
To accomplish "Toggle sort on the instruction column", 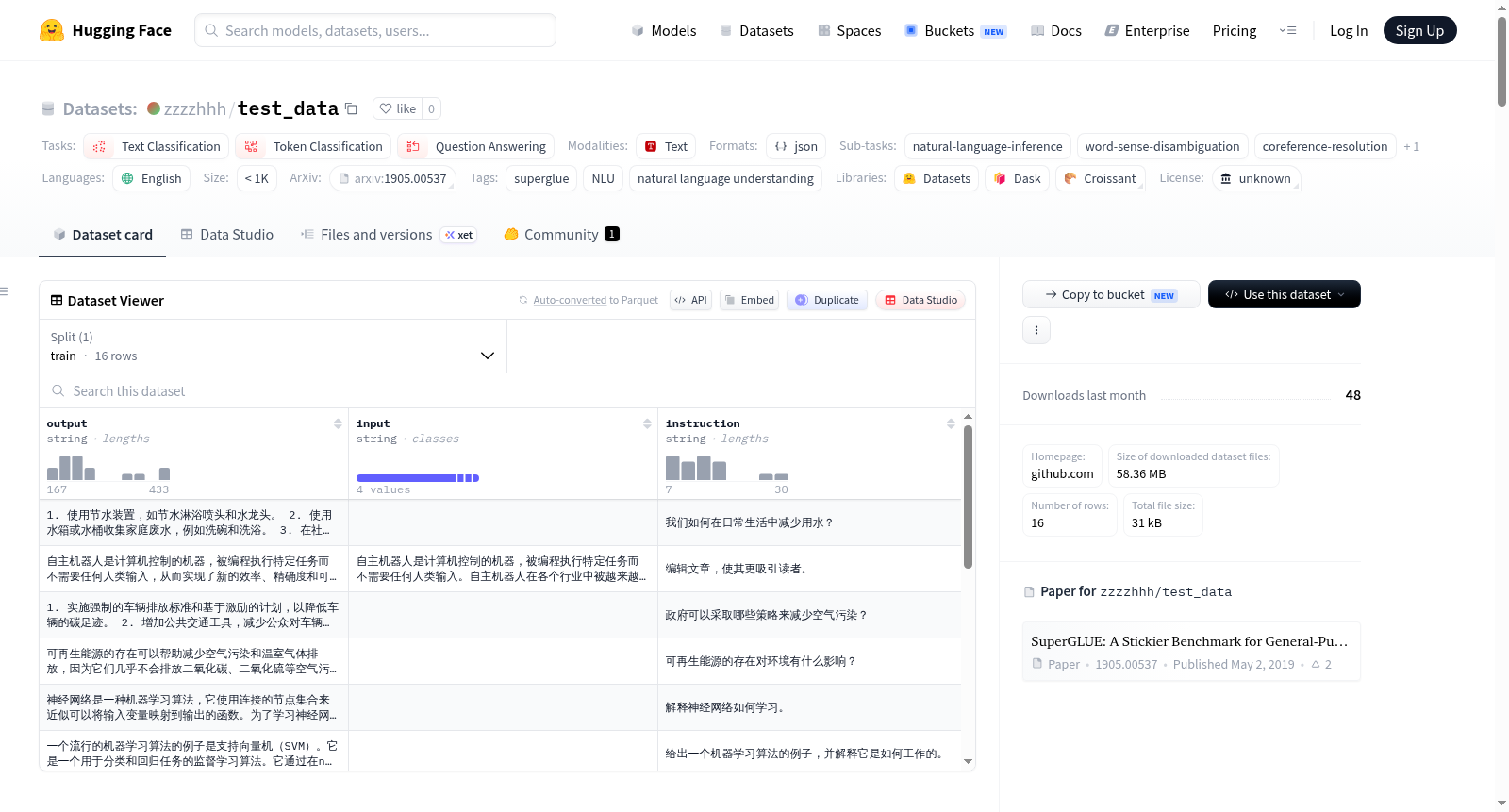I will (x=951, y=423).
